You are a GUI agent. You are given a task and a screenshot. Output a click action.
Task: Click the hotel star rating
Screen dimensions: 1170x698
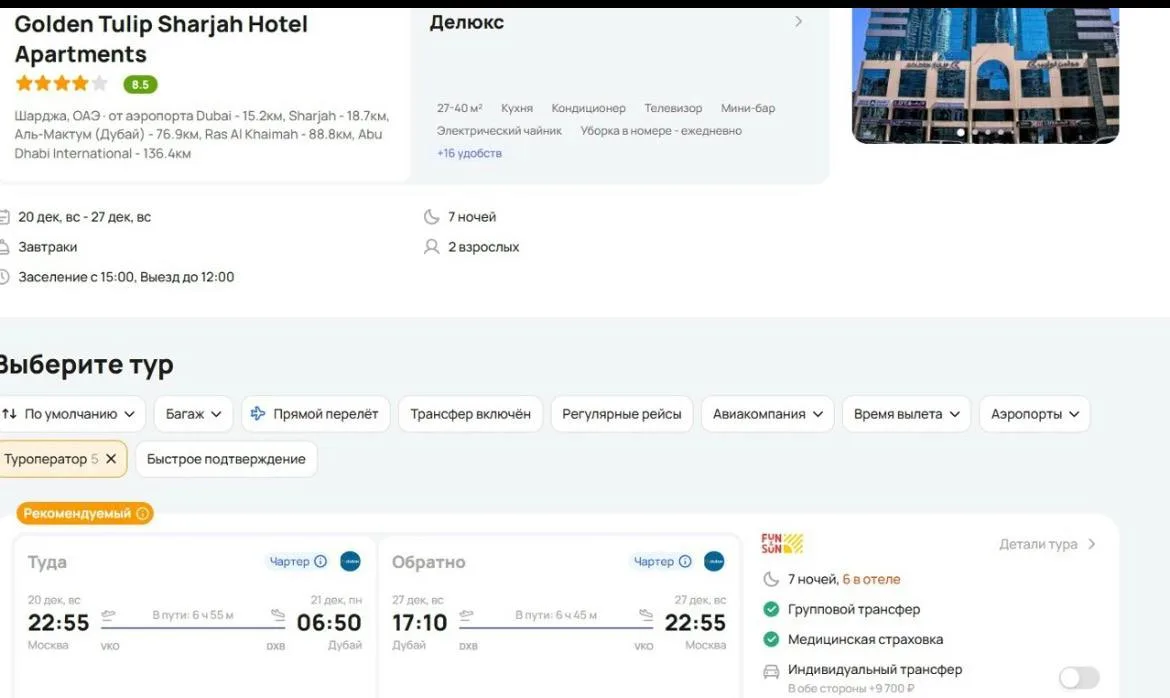[x=61, y=84]
